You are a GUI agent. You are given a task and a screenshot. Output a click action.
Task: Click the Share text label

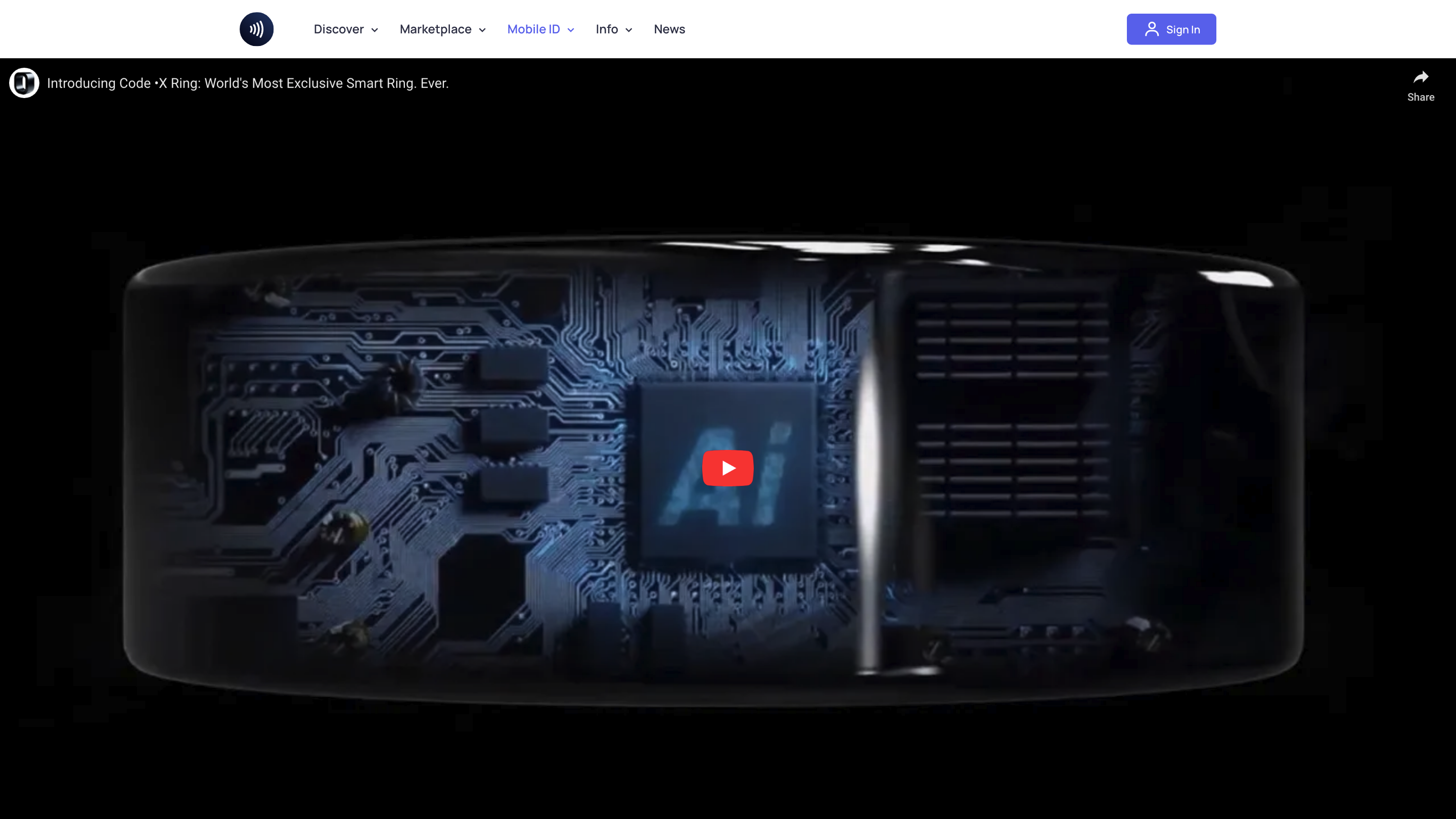1421,97
